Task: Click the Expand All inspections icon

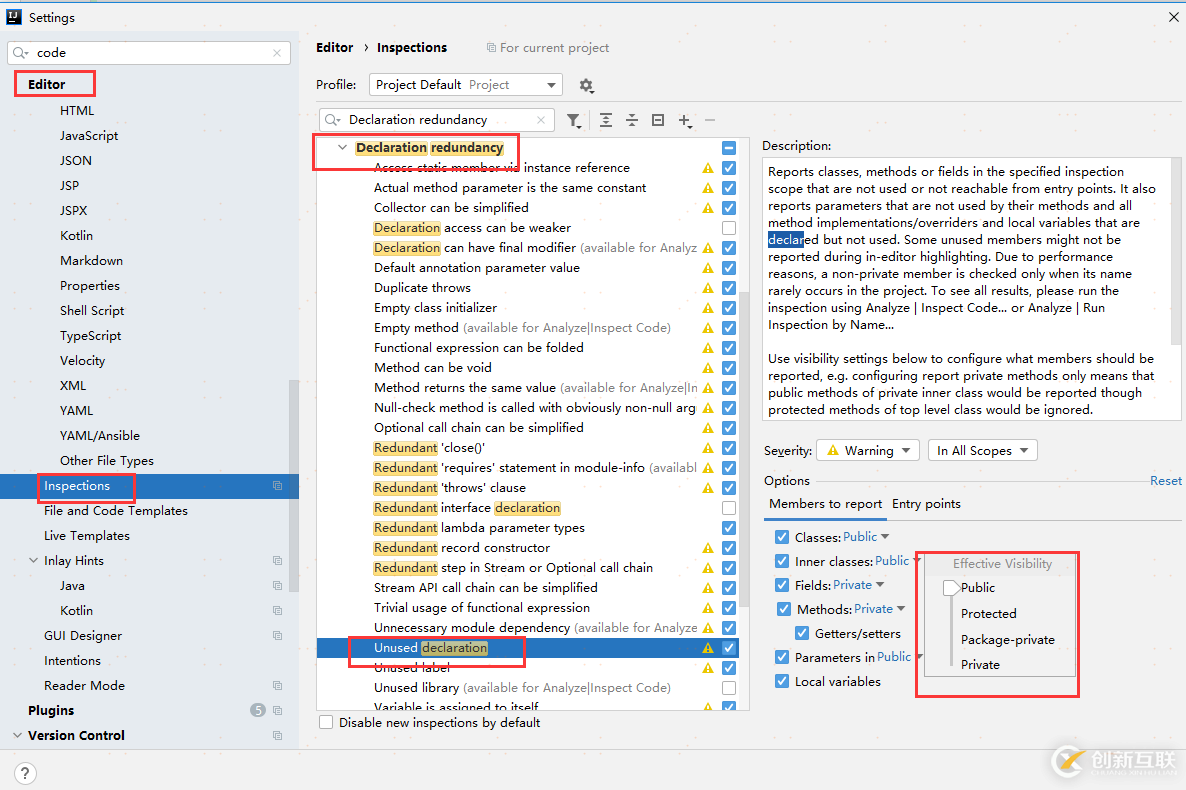Action: [606, 120]
